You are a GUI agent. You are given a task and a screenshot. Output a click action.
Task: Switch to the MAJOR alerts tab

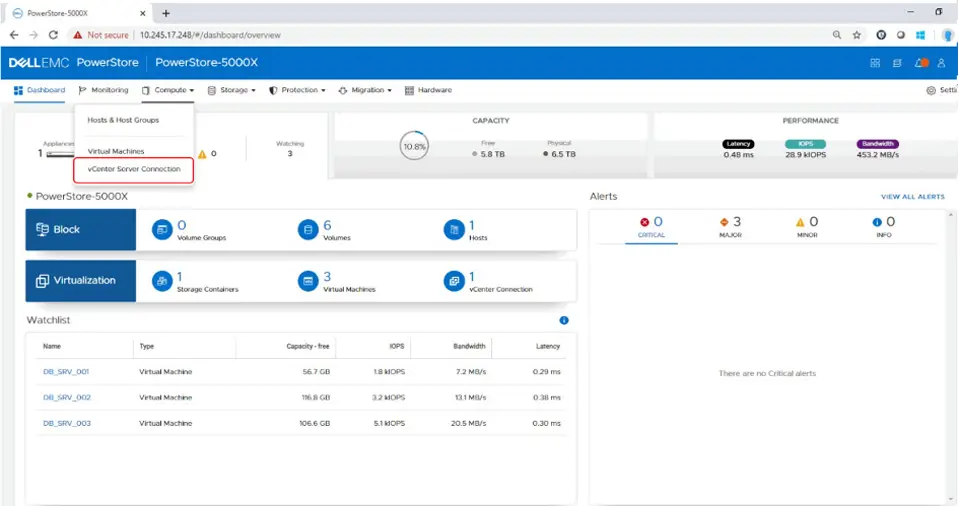[x=731, y=227]
